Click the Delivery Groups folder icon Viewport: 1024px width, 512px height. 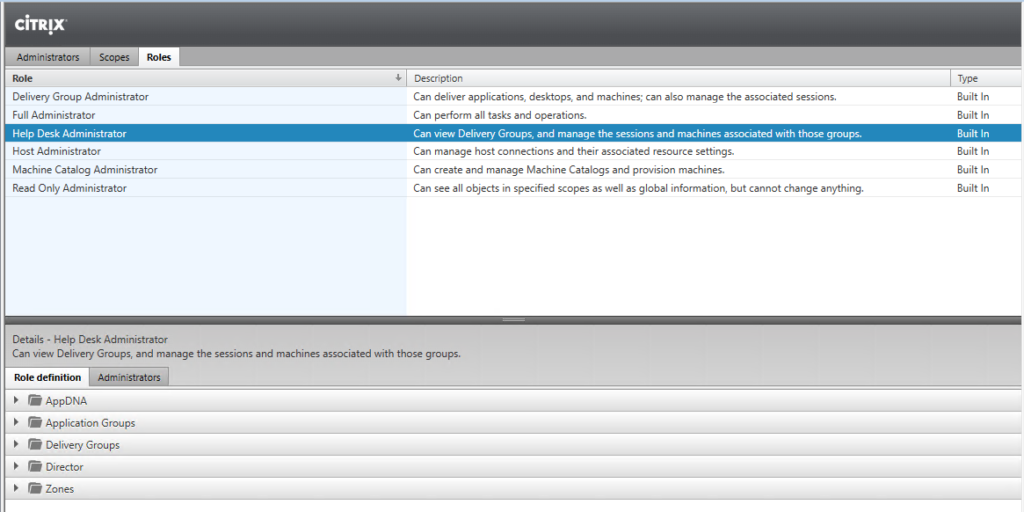coord(35,445)
